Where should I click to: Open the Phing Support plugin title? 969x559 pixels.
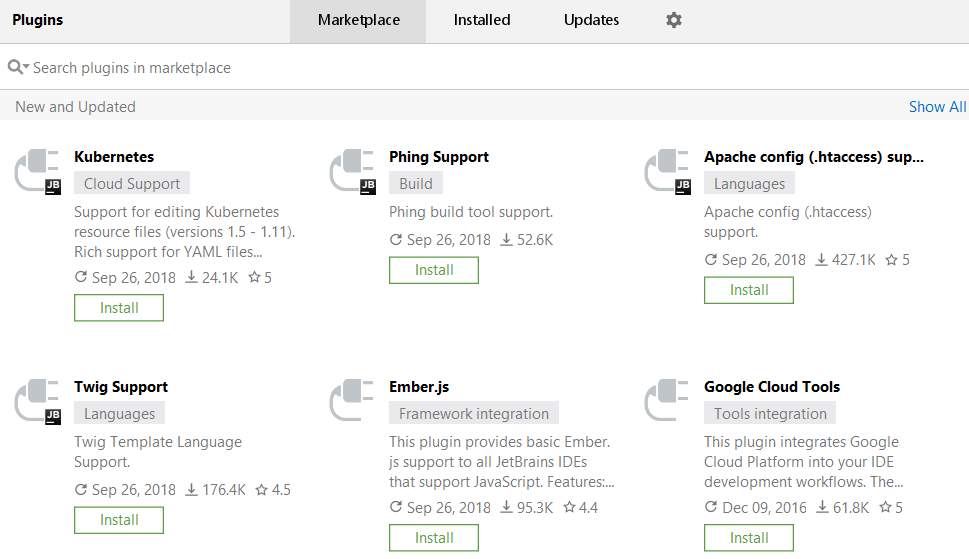(439, 157)
